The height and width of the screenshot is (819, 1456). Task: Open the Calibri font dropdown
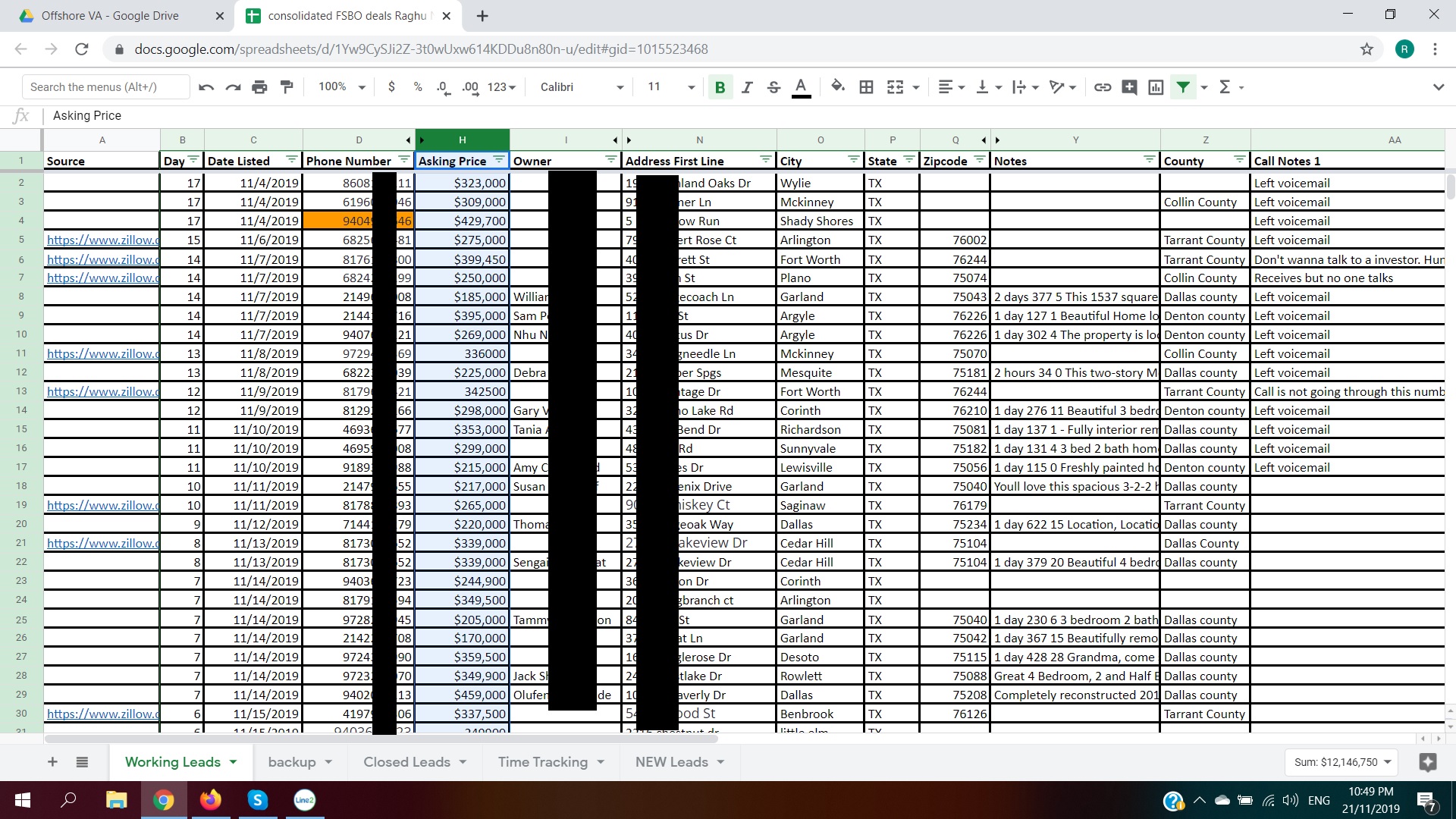[582, 87]
